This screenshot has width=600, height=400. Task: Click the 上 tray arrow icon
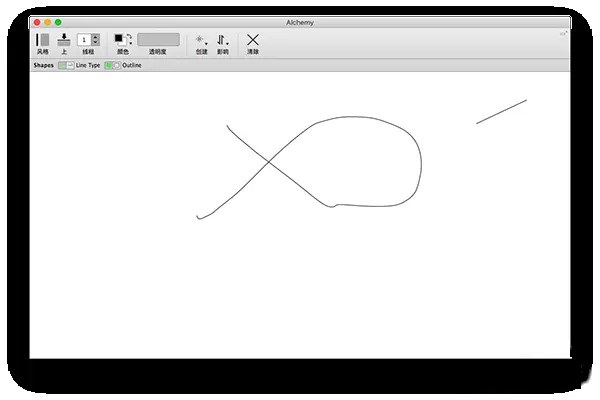[x=64, y=39]
